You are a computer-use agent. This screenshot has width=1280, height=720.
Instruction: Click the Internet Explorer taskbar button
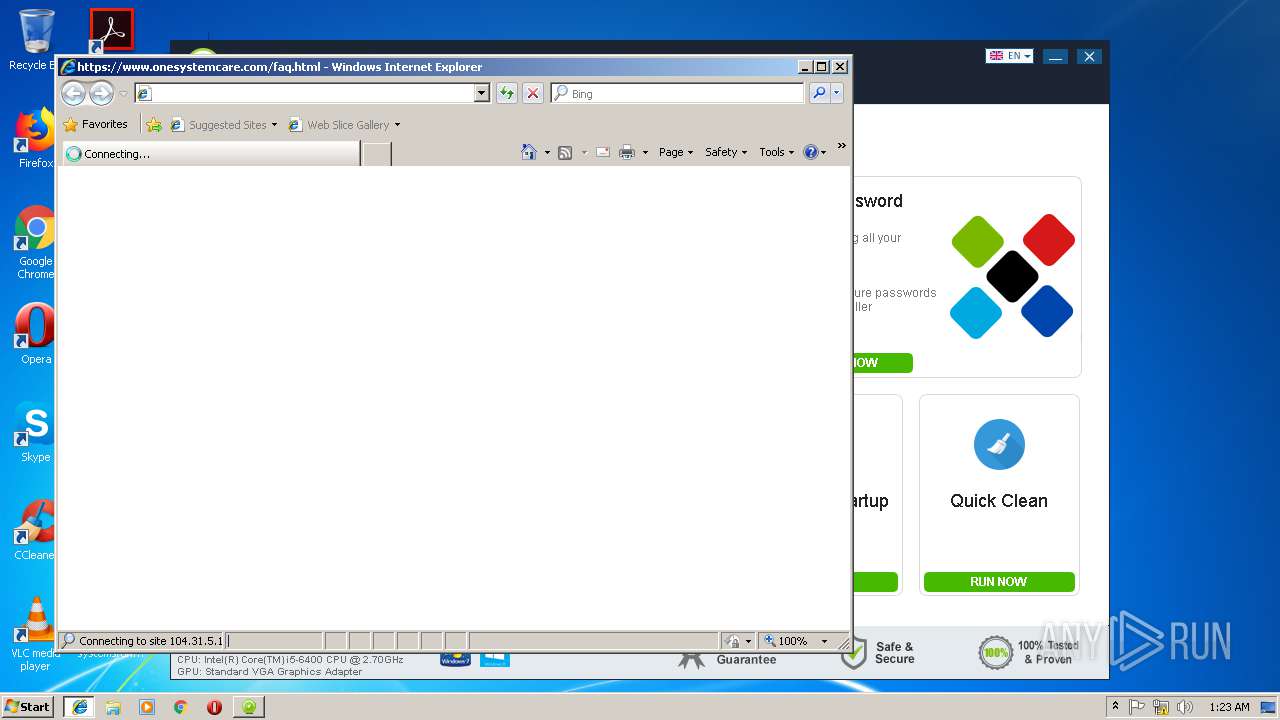pyautogui.click(x=80, y=706)
